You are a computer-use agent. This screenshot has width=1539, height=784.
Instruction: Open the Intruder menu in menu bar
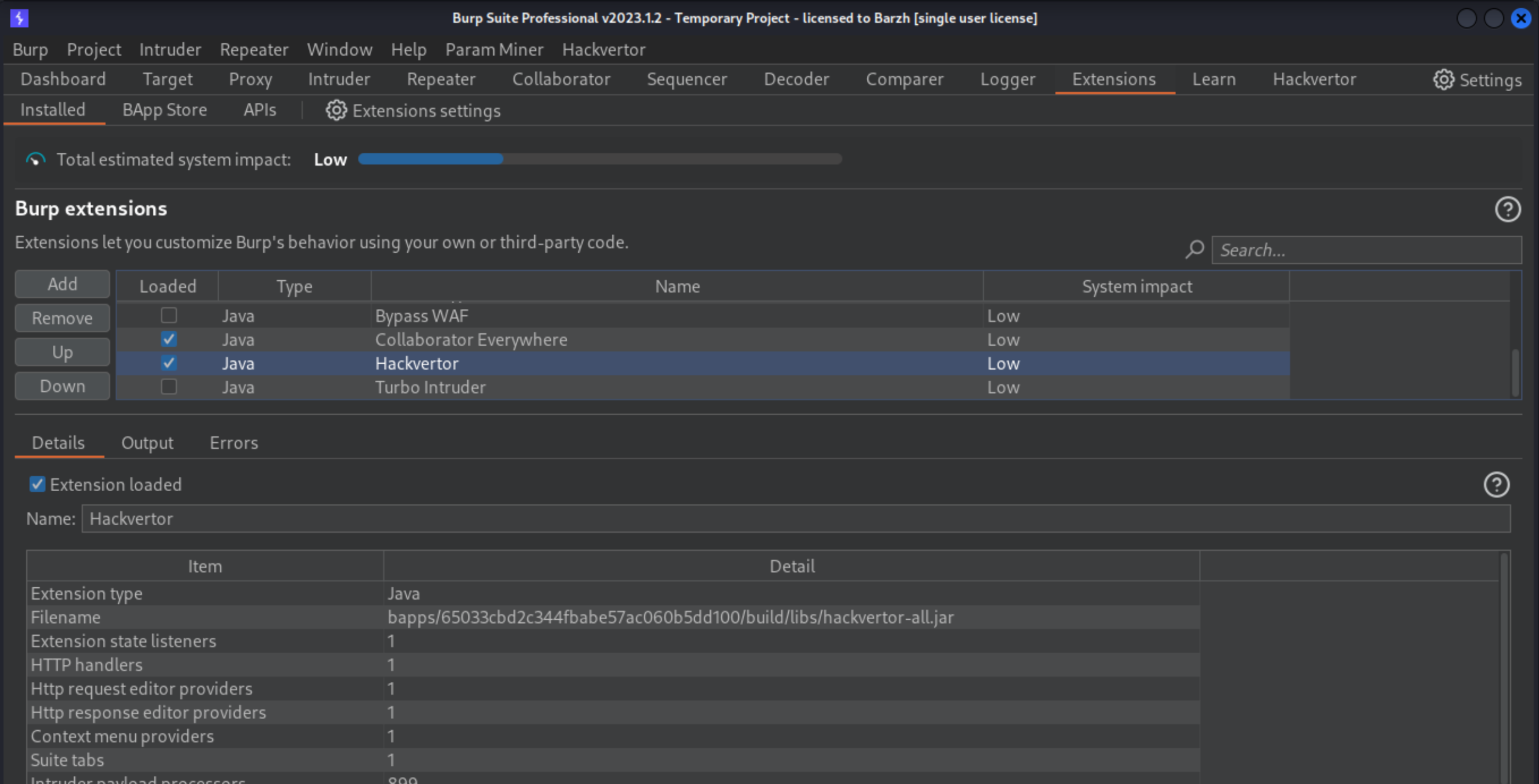170,49
